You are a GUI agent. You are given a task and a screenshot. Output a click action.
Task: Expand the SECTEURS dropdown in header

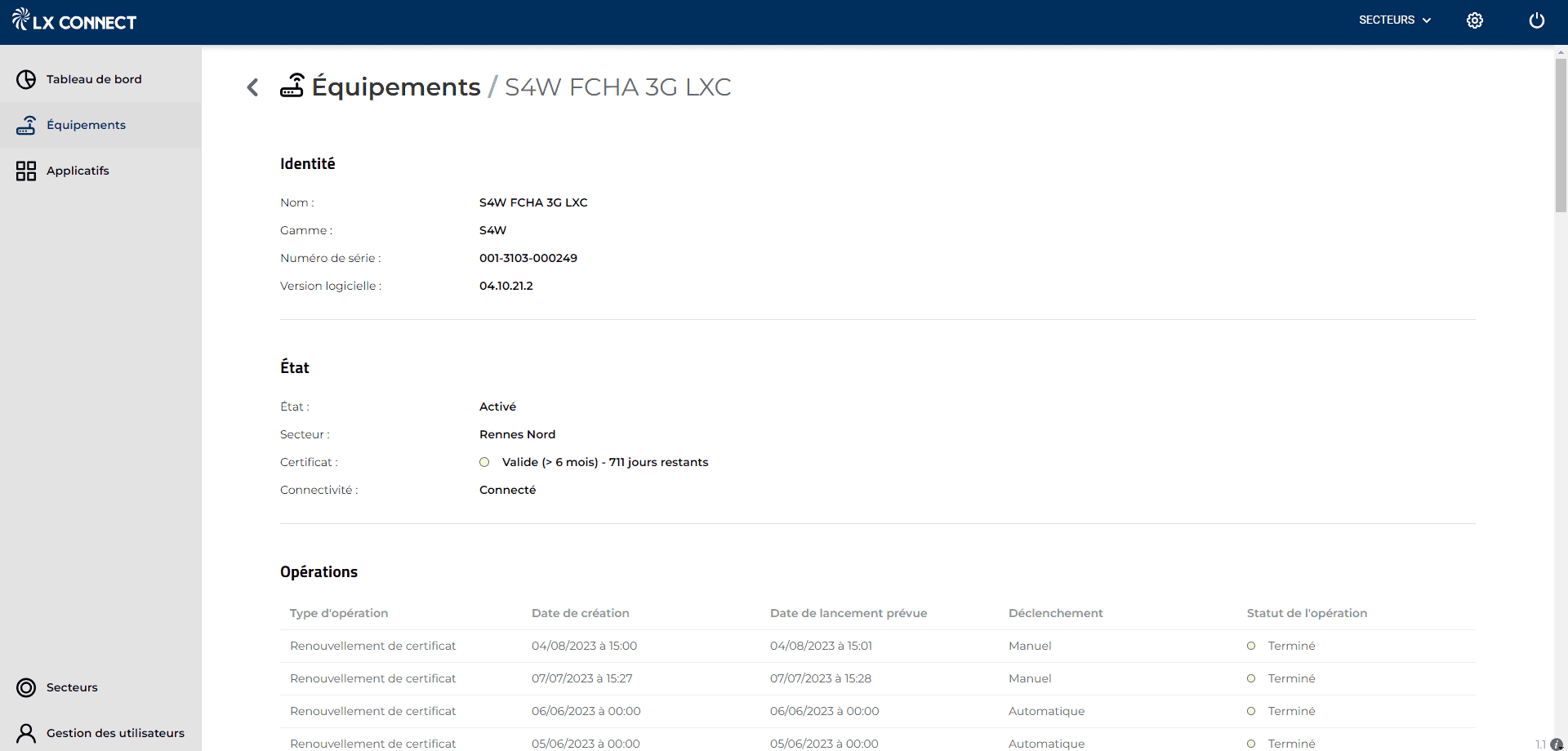1386,20
